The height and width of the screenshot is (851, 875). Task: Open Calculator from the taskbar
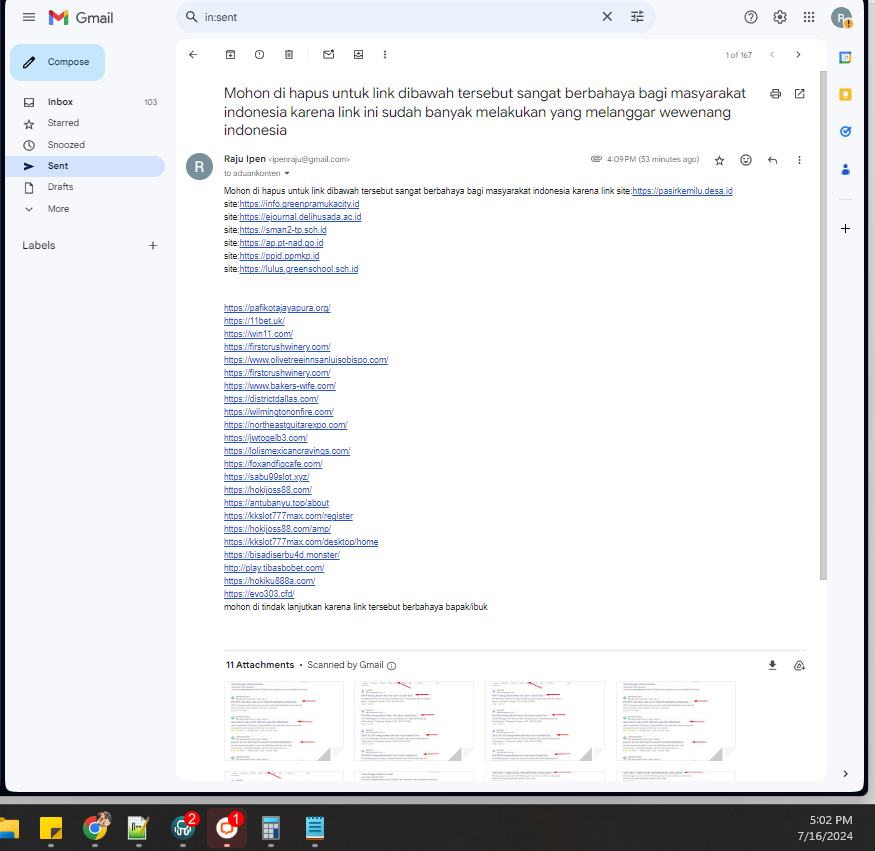click(x=271, y=828)
